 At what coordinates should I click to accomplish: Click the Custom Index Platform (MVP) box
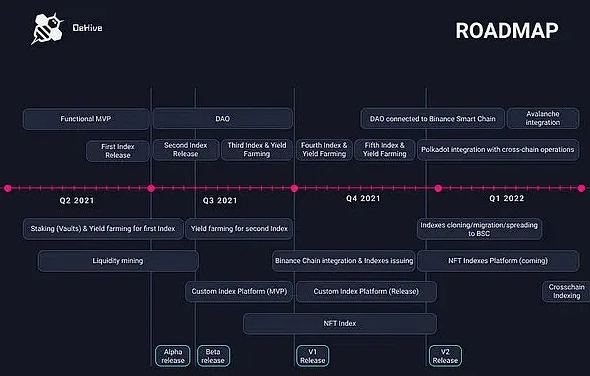[239, 291]
